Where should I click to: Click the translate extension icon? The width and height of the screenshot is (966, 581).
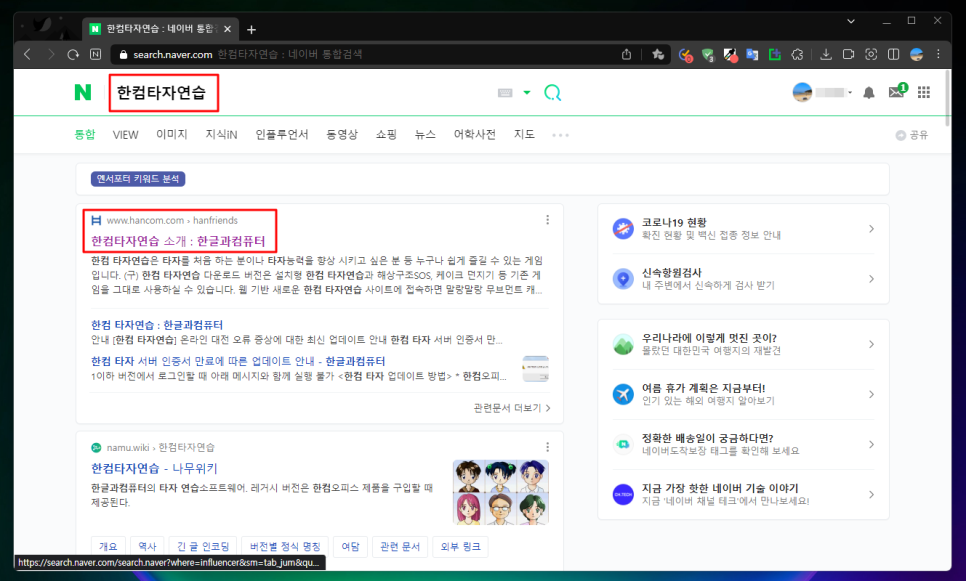coord(752,54)
